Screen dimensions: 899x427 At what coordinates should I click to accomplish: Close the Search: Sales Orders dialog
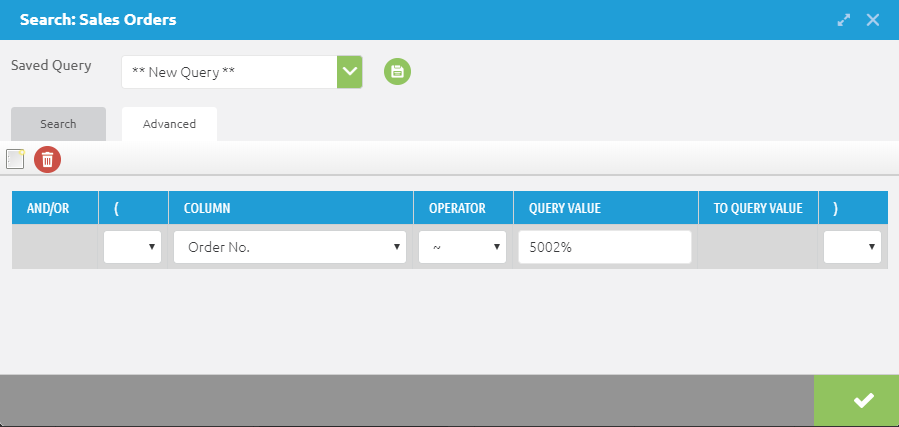(x=873, y=20)
